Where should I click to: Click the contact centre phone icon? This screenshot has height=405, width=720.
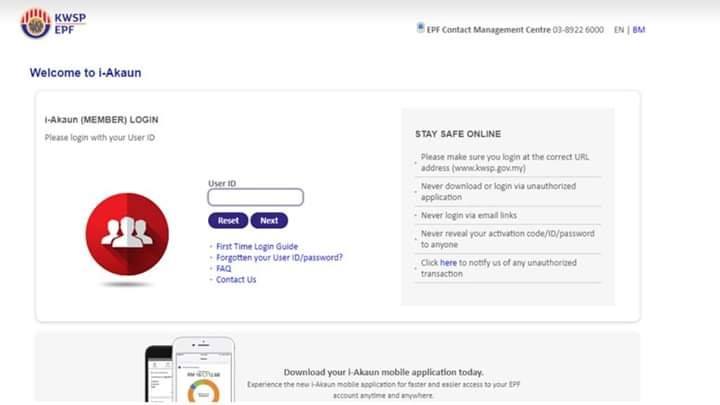point(420,28)
